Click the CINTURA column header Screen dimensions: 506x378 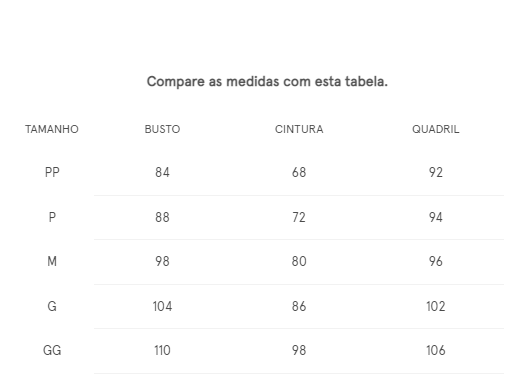click(299, 129)
